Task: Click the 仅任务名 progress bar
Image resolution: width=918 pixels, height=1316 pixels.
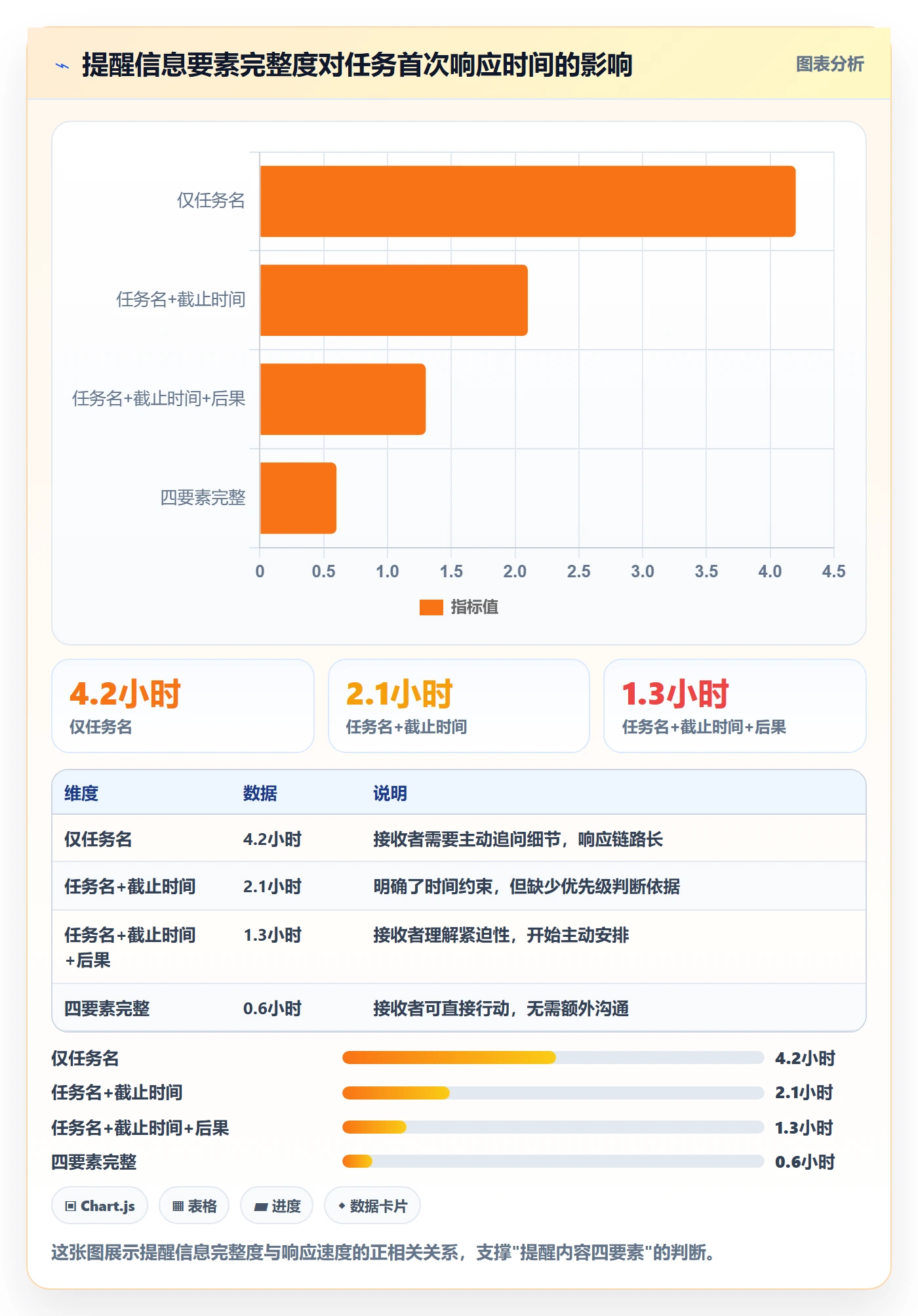Action: point(553,1058)
